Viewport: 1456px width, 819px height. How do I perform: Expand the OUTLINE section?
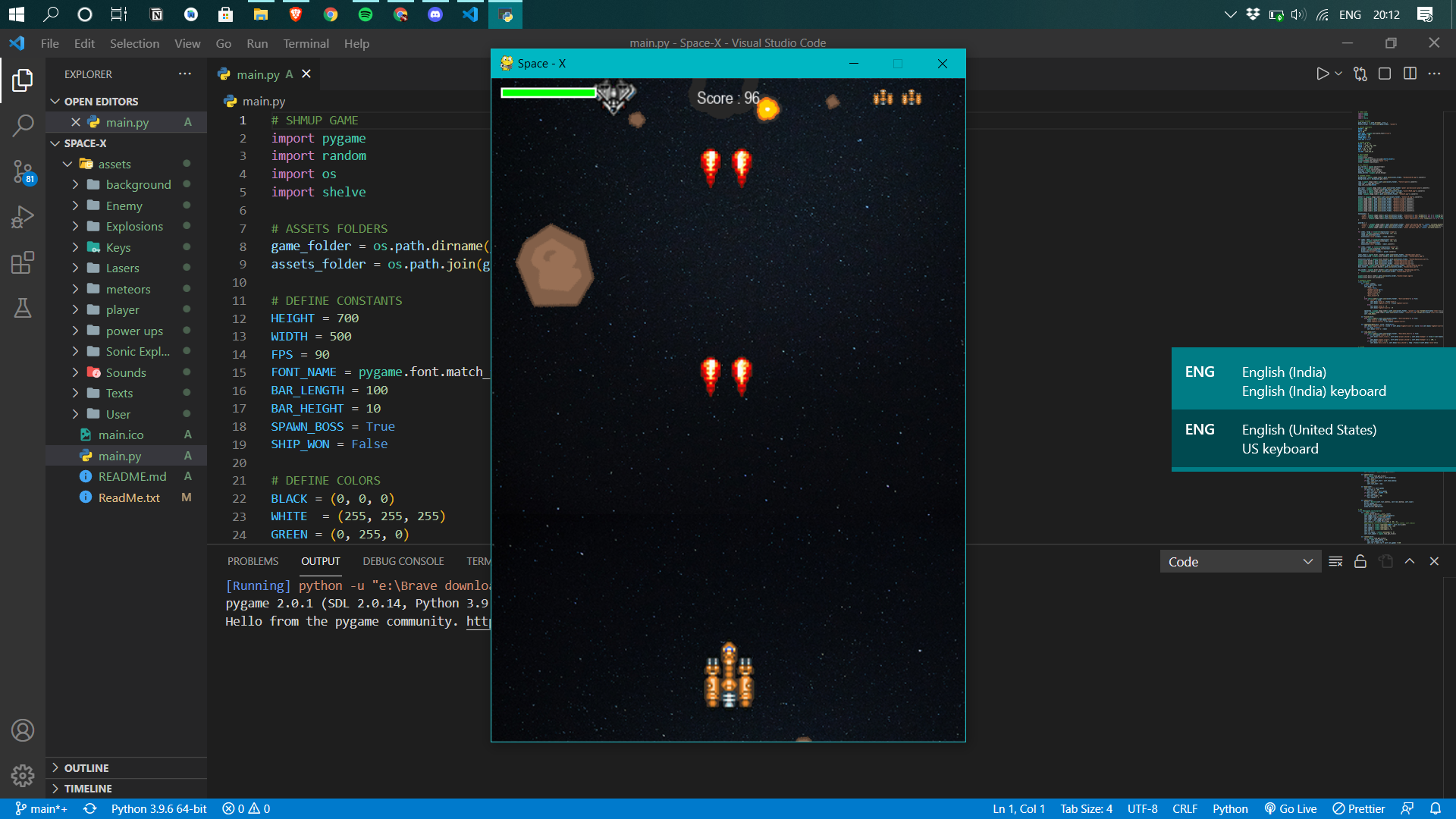[86, 768]
